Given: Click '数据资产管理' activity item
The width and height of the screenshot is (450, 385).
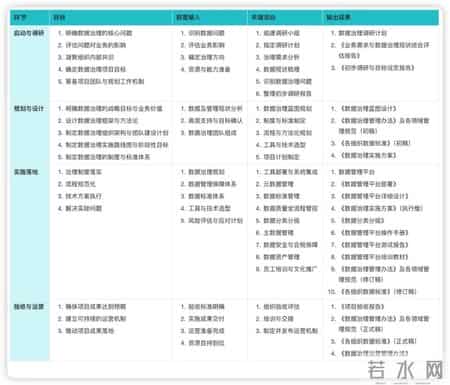Looking at the screenshot, I should tap(281, 257).
